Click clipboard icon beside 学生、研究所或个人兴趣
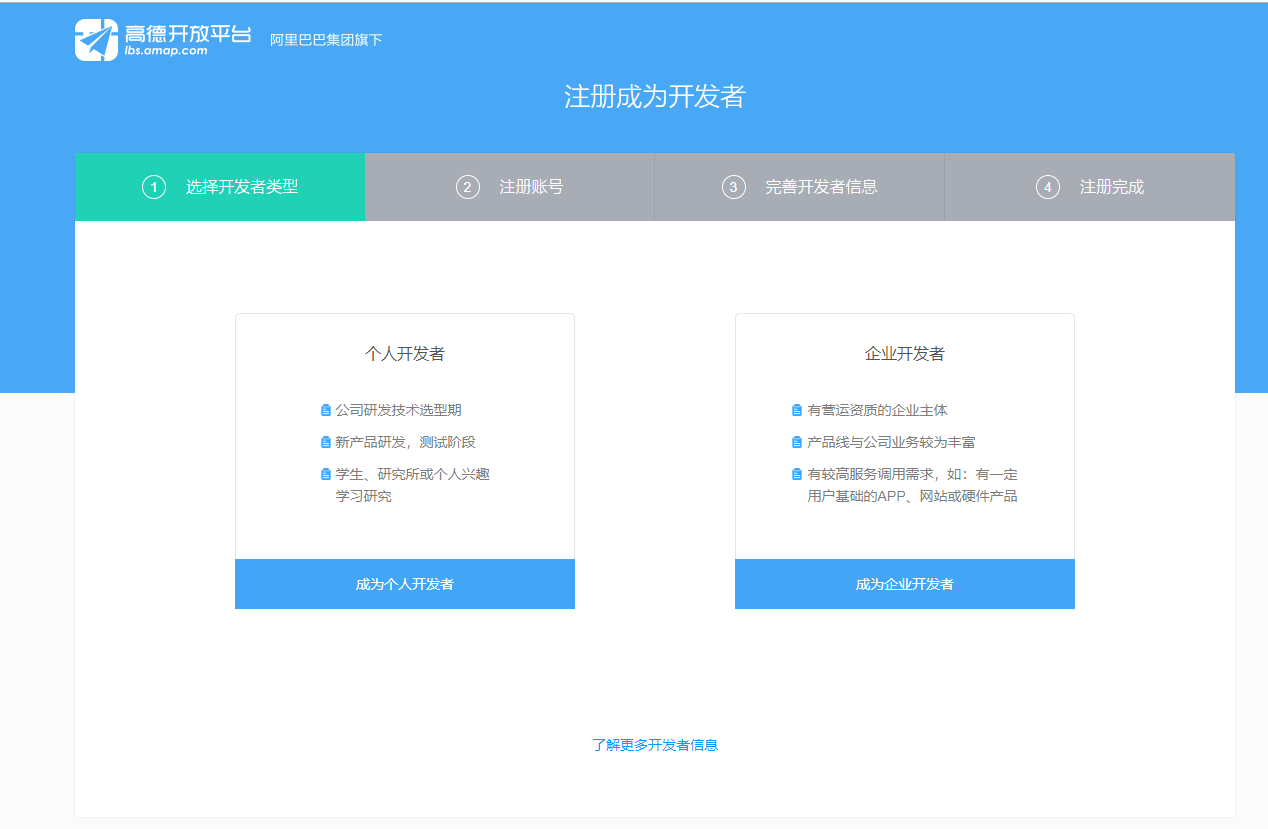The image size is (1268, 829). 325,474
